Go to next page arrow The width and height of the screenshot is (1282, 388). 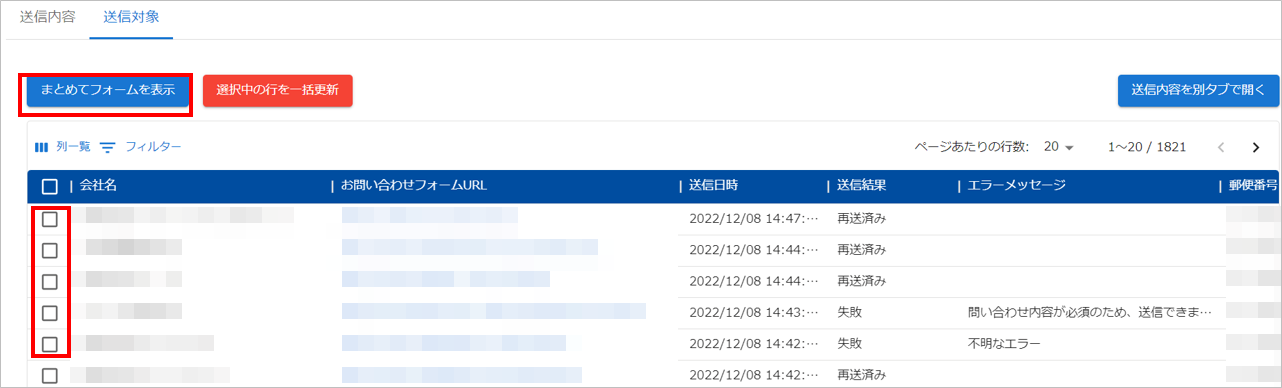1256,147
